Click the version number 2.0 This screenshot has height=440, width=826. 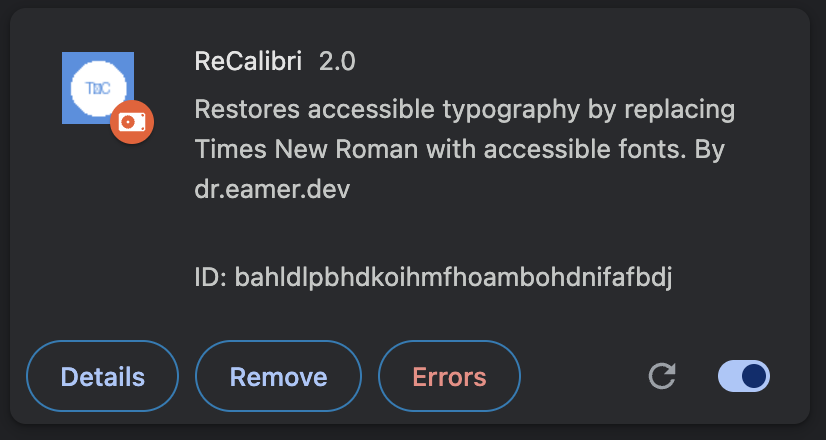(337, 62)
